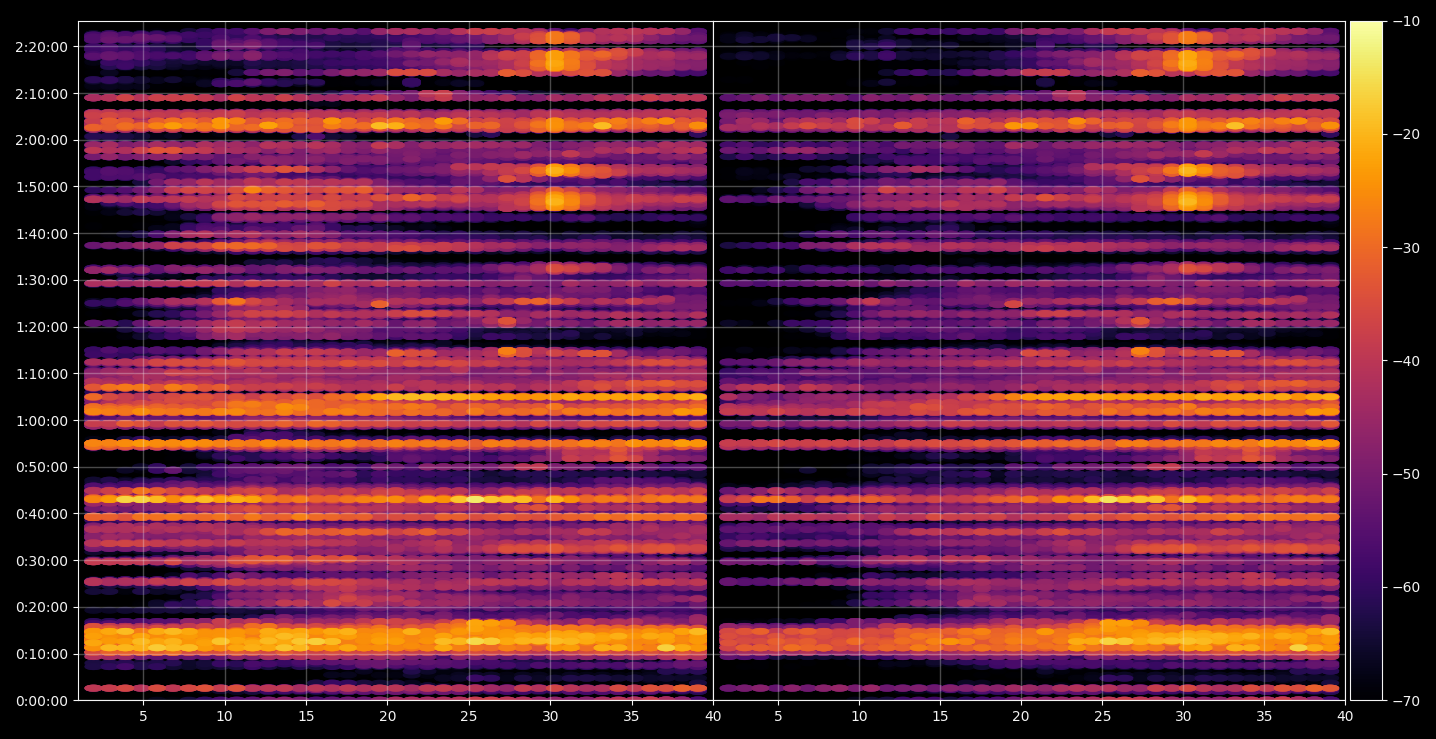This screenshot has height=739, width=1436.
Task: Click the 2:10:00 time axis label
Action: [42, 94]
